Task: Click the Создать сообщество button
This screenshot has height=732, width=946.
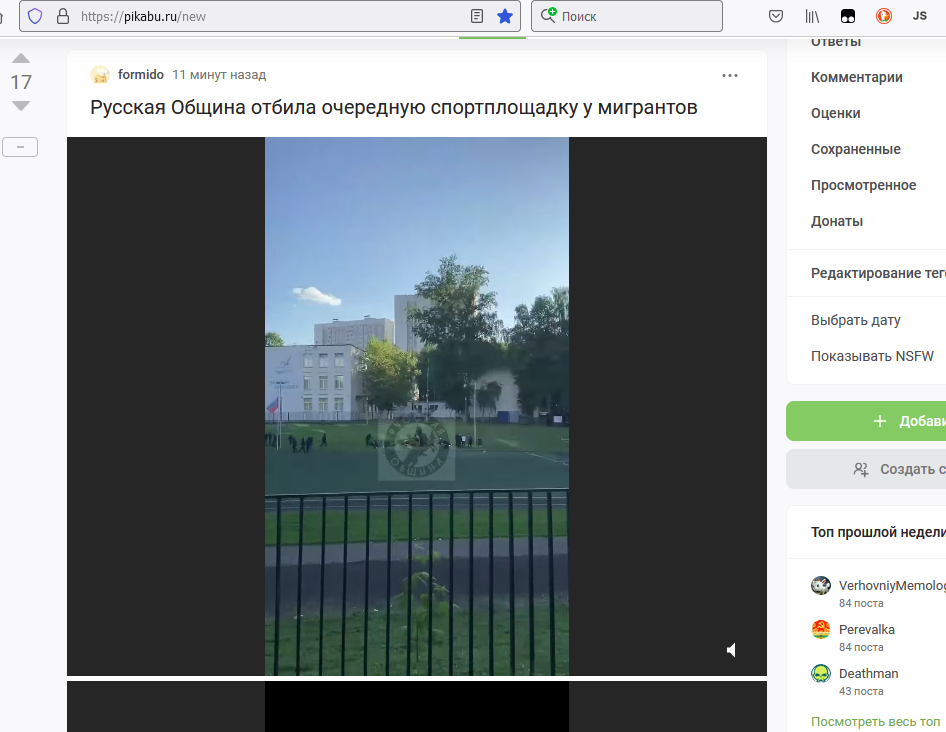Action: (866, 469)
